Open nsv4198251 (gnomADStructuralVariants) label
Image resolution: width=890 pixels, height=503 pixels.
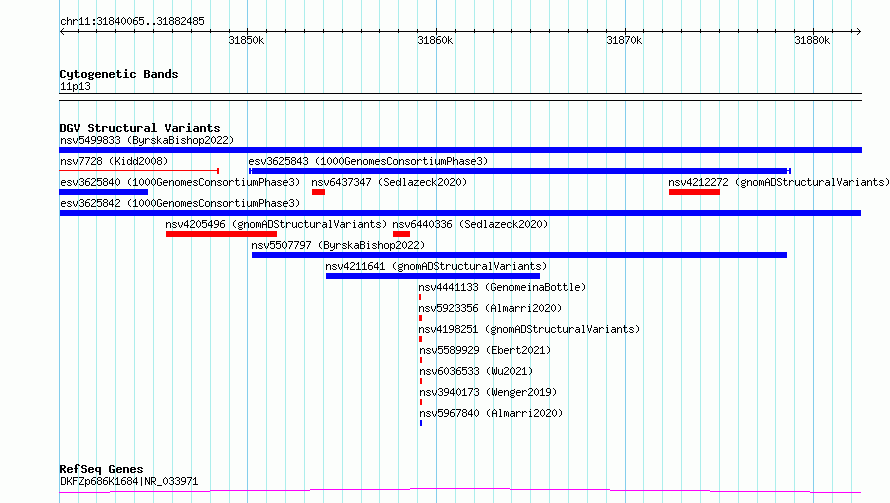529,329
